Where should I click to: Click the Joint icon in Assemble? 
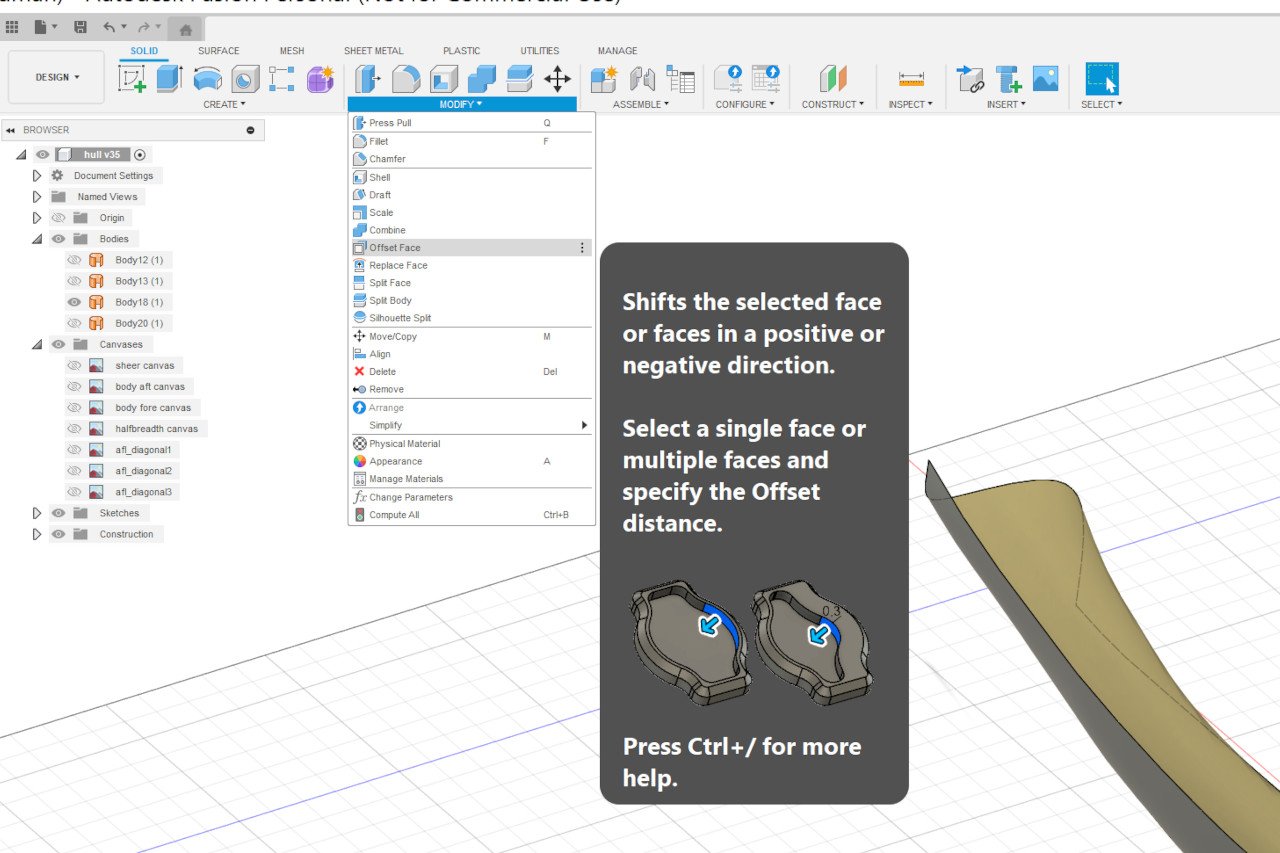pyautogui.click(x=642, y=79)
